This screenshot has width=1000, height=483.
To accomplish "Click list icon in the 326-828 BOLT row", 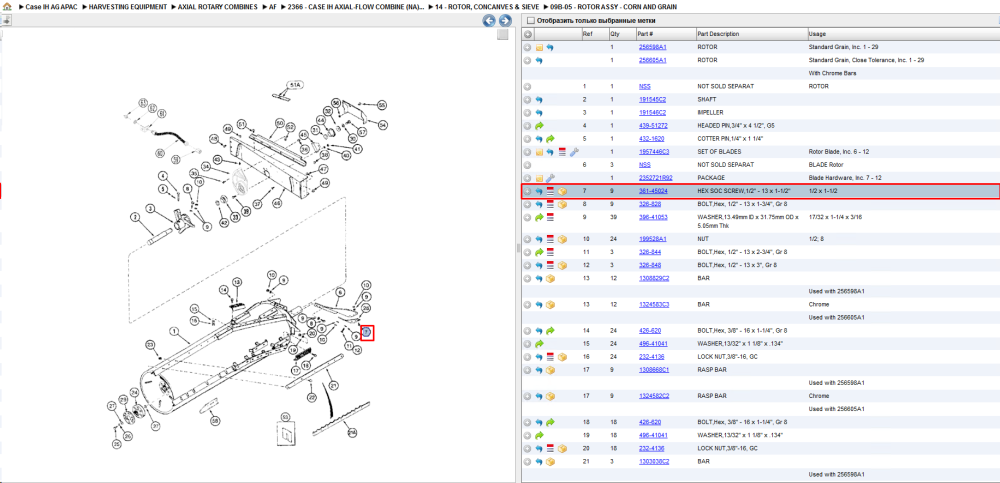I will point(550,204).
